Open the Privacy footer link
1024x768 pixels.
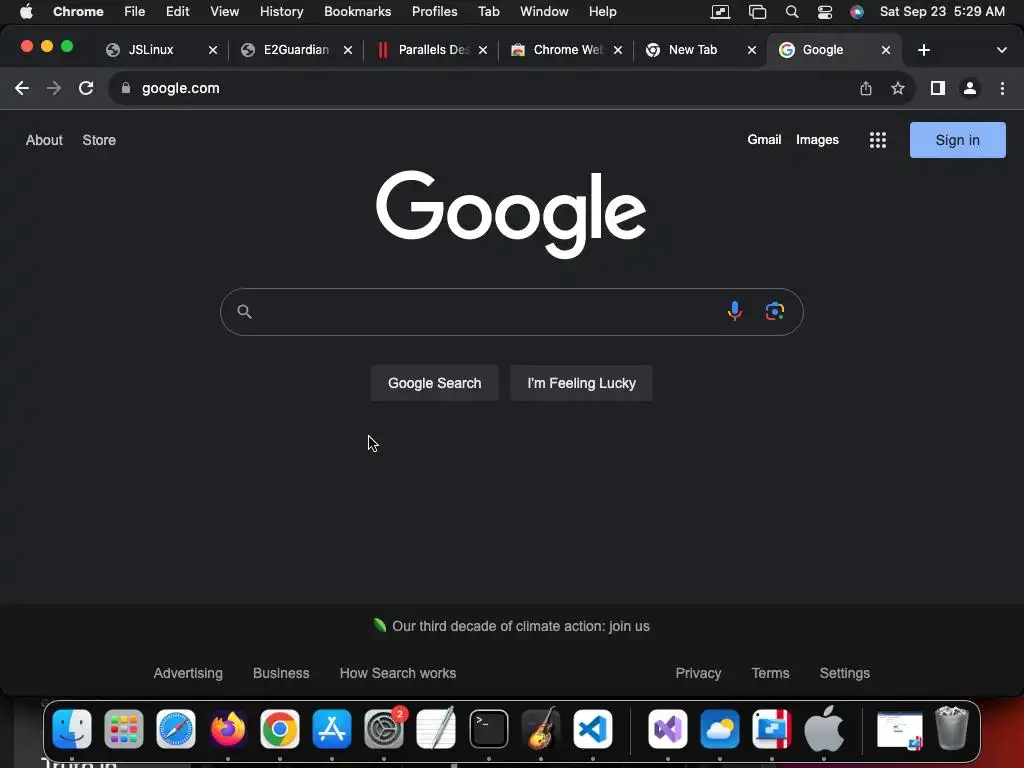pos(698,673)
